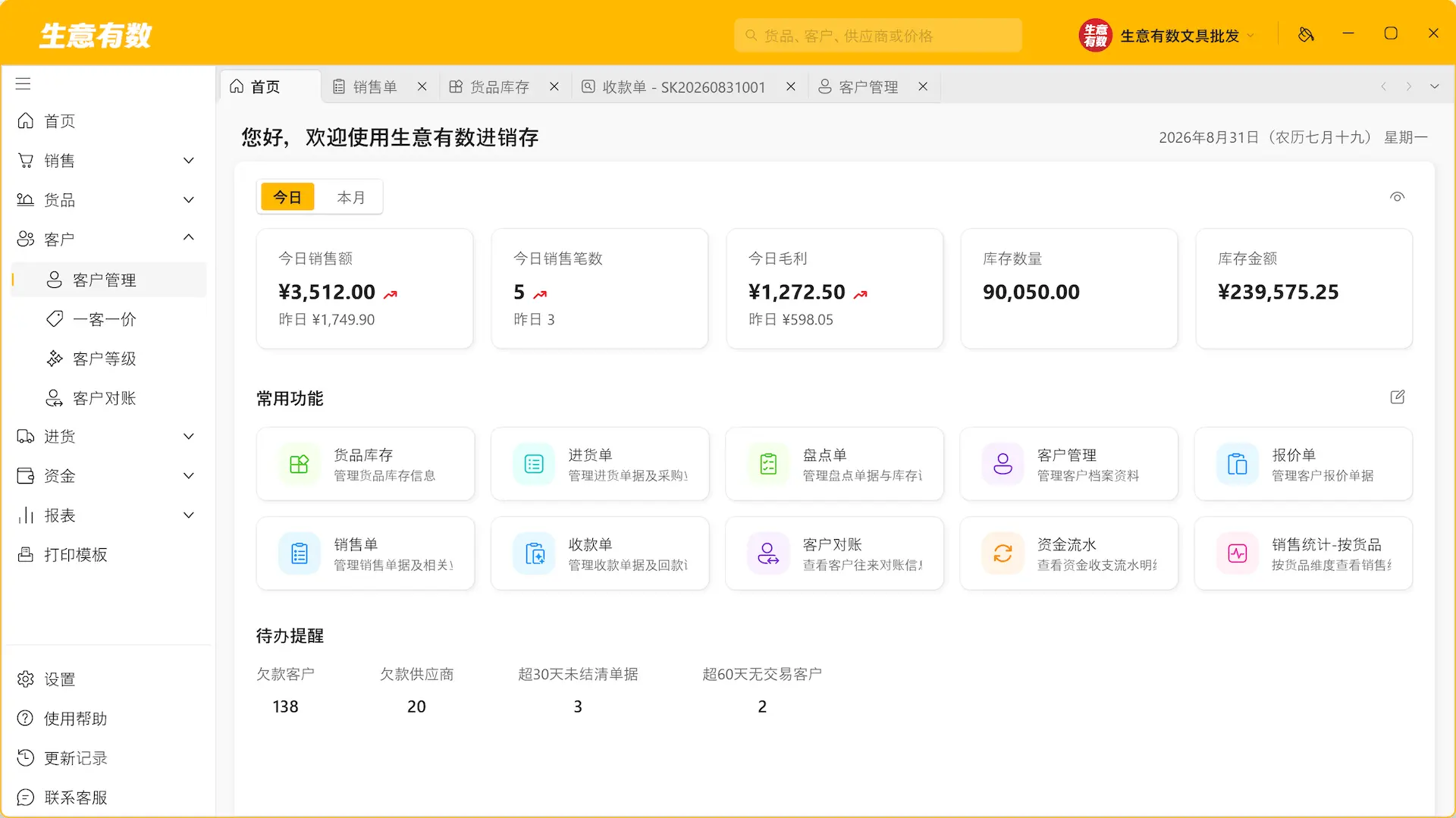Click the 更新记录 history icon

[x=26, y=758]
